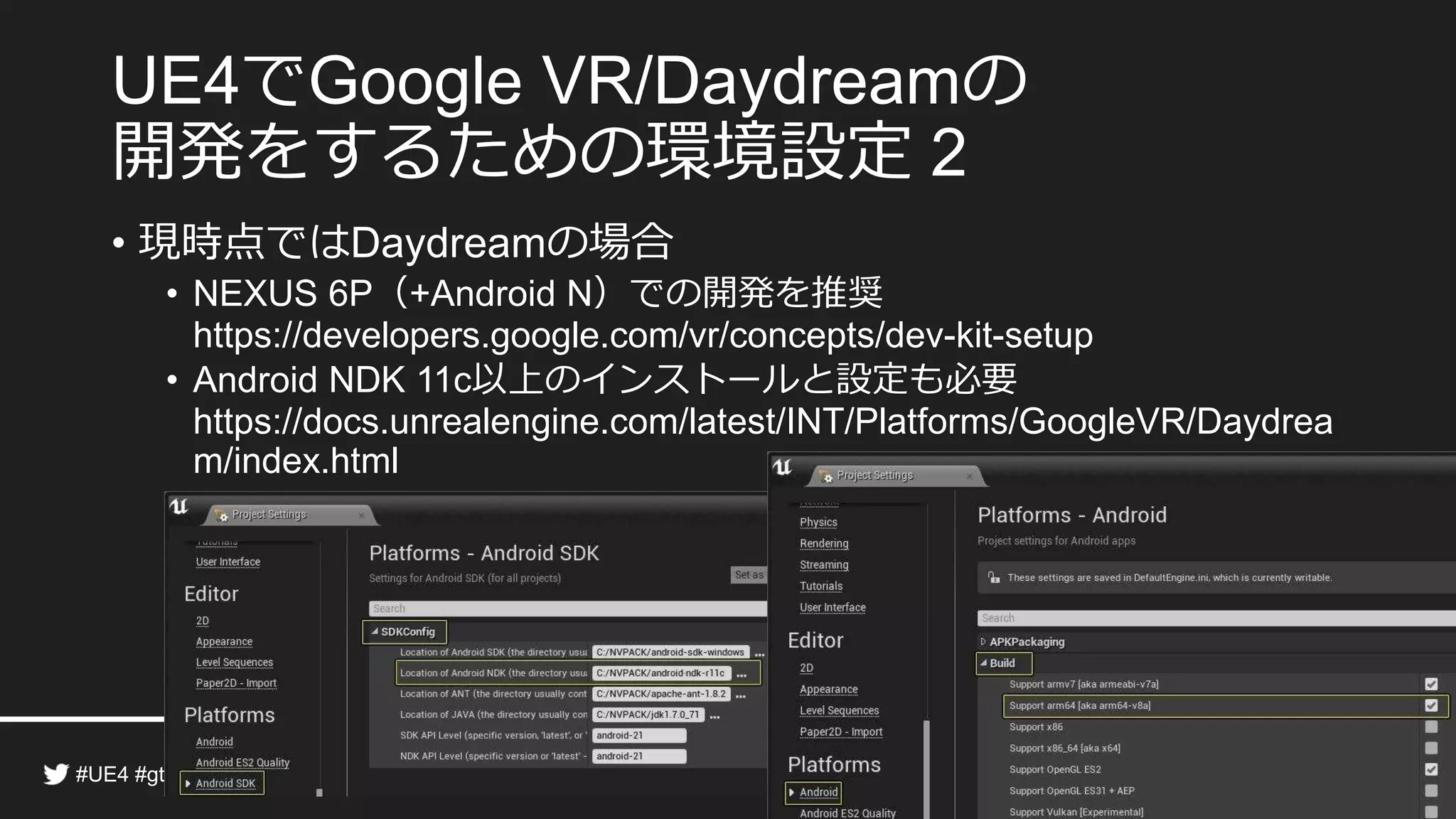Viewport: 1456px width, 819px height.
Task: Browse for Android SDK location with ellipsis
Action: pyautogui.click(x=759, y=653)
